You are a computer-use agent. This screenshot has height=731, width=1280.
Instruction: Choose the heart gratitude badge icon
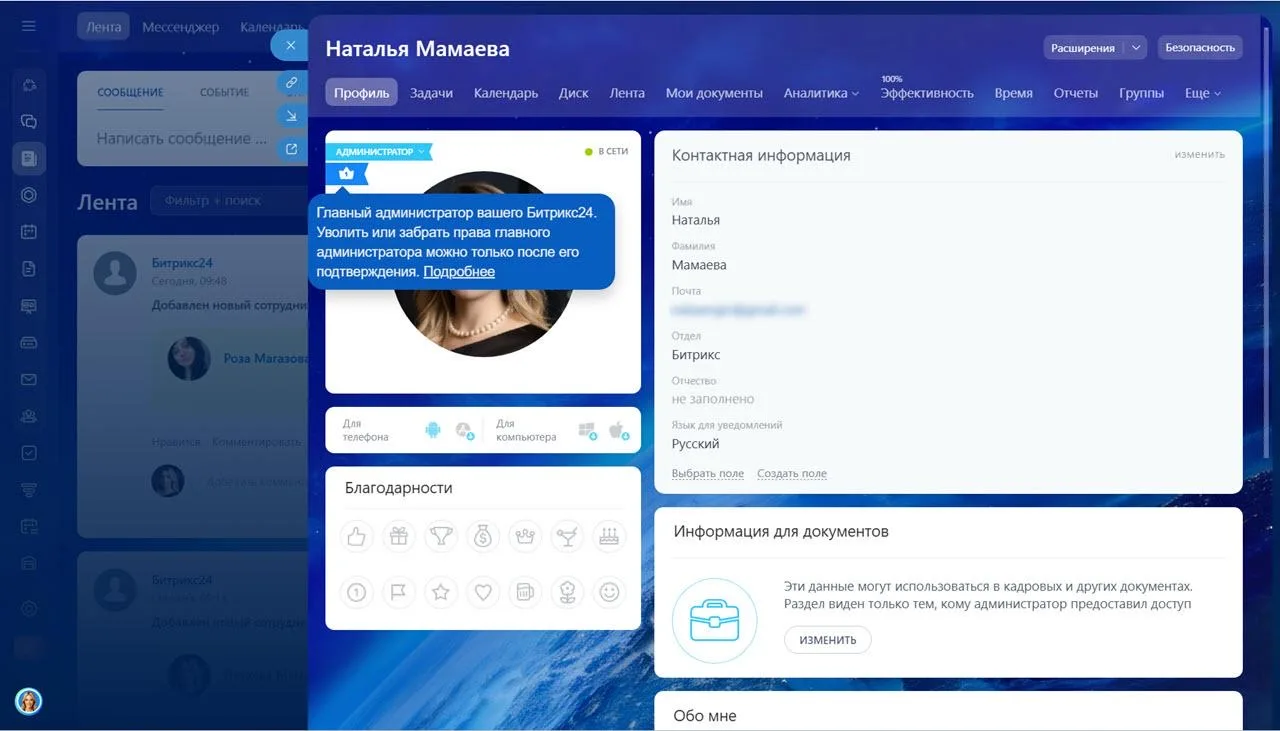tap(483, 593)
